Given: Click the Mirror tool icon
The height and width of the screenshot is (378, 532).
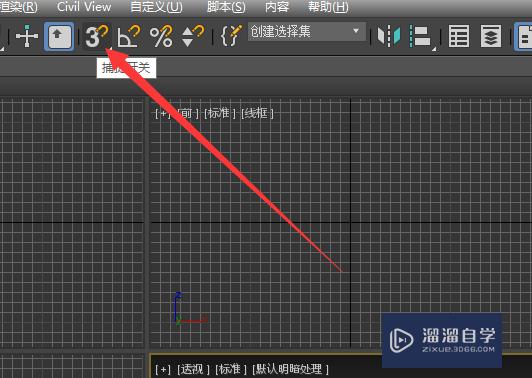Looking at the screenshot, I should (389, 36).
